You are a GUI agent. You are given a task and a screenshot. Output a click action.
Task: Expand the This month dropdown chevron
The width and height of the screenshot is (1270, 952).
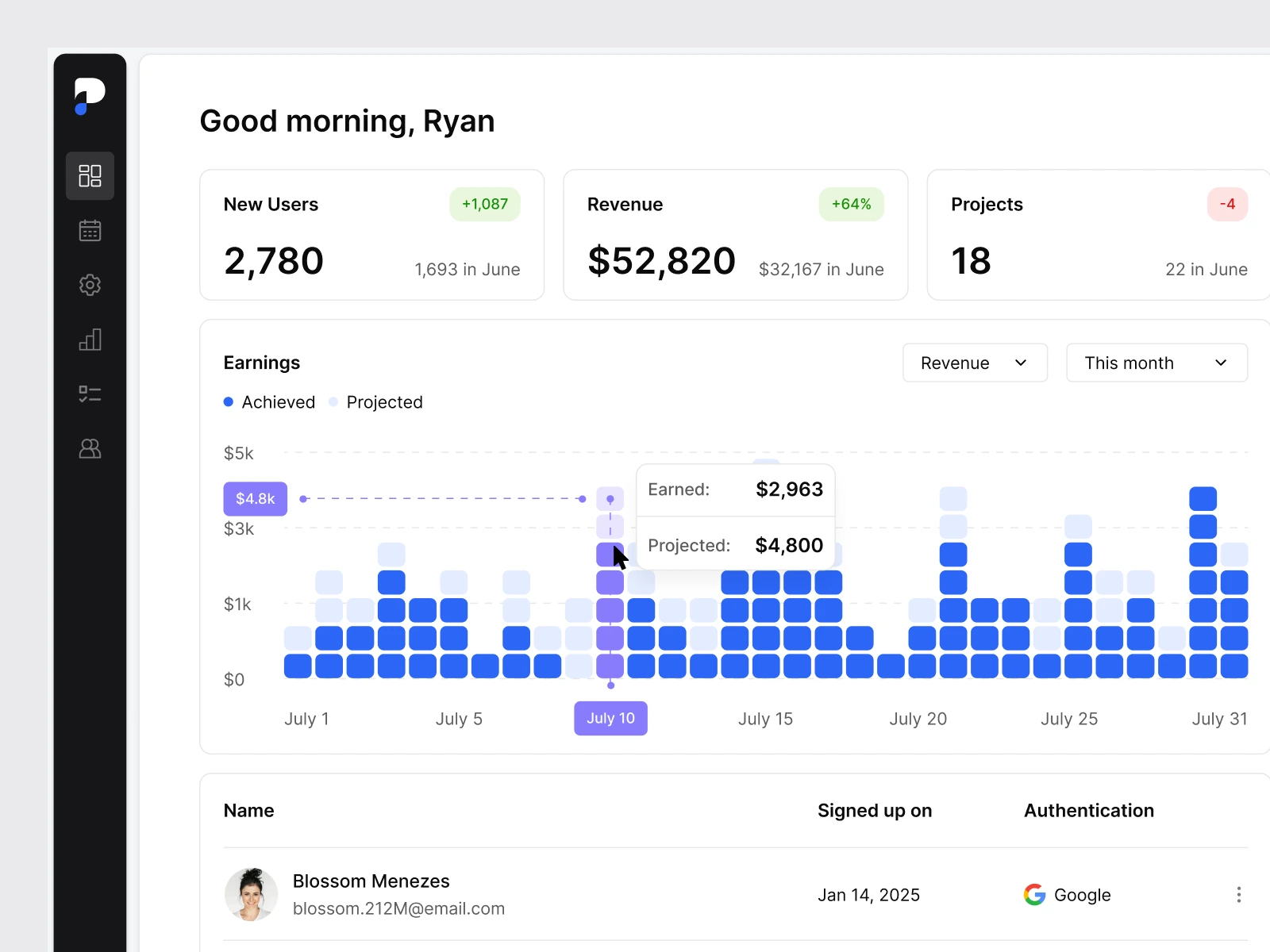point(1221,363)
